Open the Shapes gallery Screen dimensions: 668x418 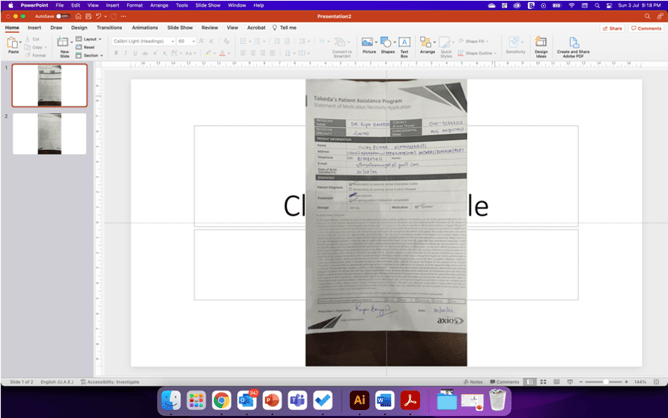(387, 45)
